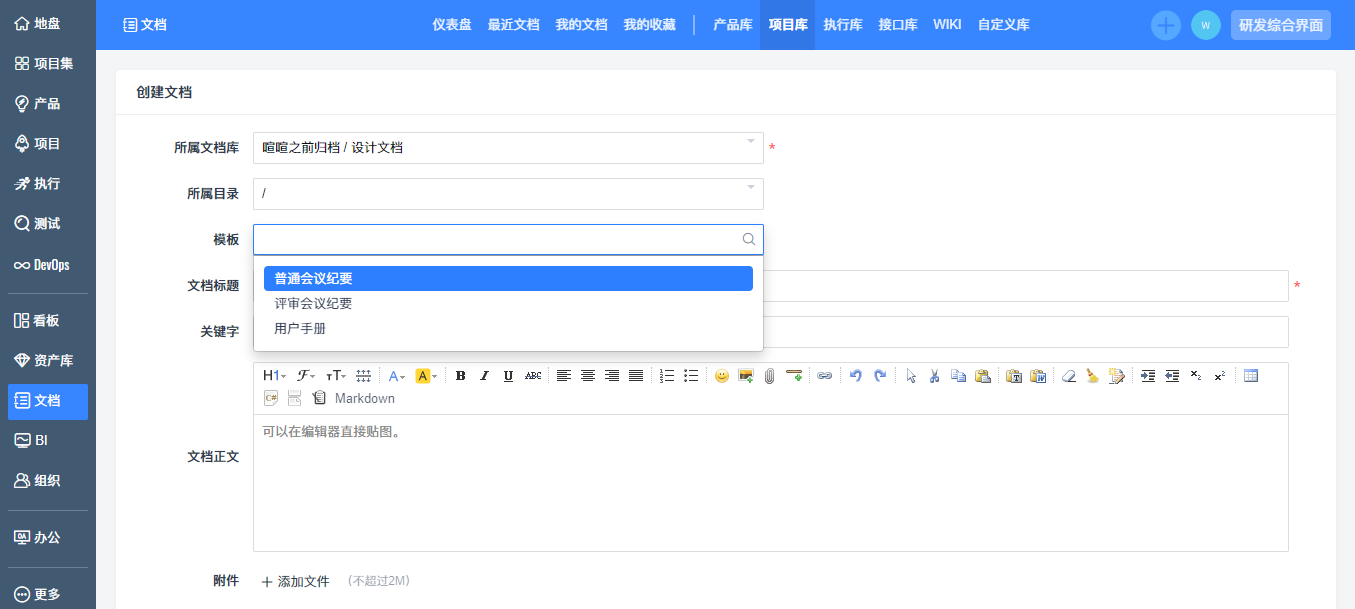This screenshot has width=1355, height=609.
Task: Toggle bold formatting in the editor toolbar
Action: click(461, 376)
